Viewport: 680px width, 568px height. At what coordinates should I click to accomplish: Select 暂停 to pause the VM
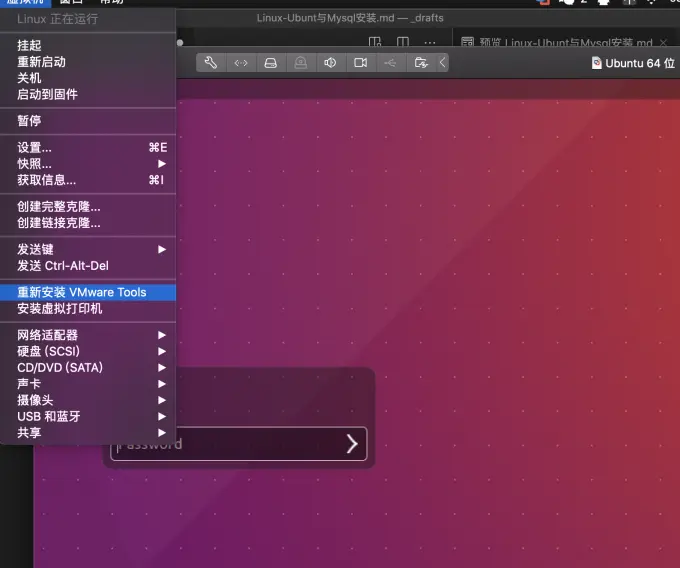click(88, 121)
